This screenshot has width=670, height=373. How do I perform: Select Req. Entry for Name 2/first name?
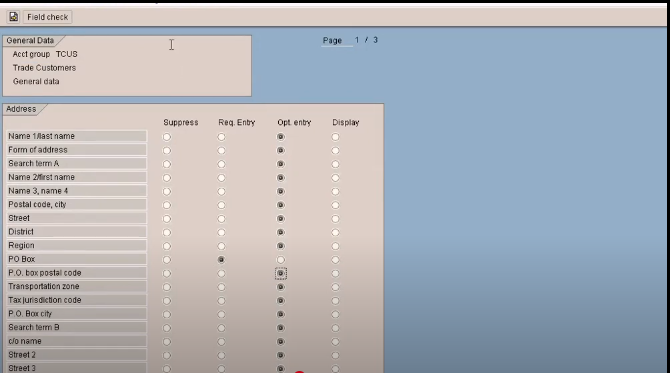tap(221, 178)
